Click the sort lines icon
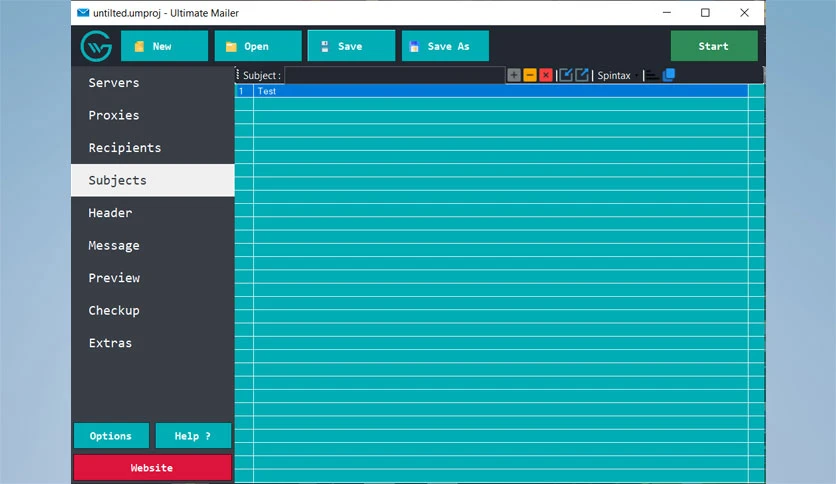Viewport: 836px width, 484px height. pyautogui.click(x=653, y=76)
